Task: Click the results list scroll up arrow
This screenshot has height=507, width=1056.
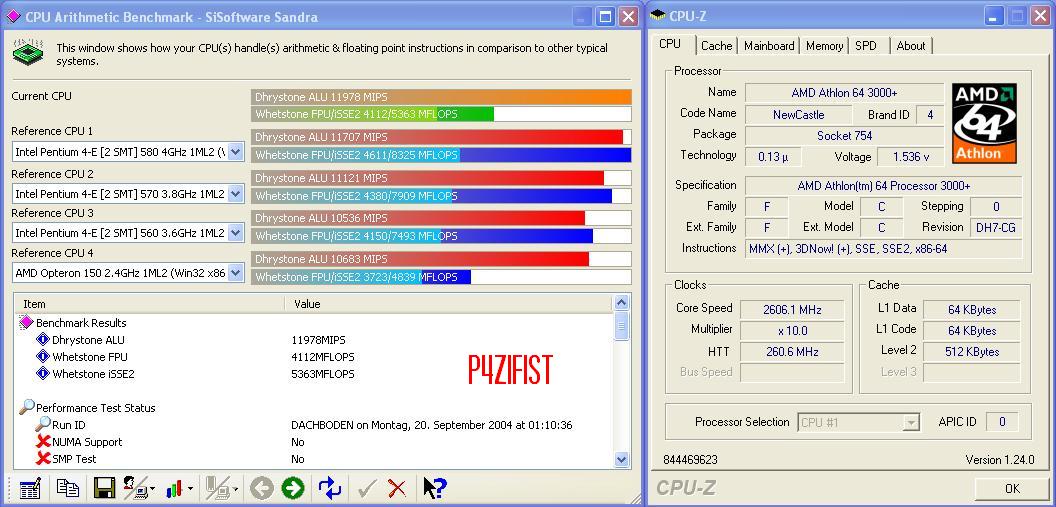Action: 622,303
